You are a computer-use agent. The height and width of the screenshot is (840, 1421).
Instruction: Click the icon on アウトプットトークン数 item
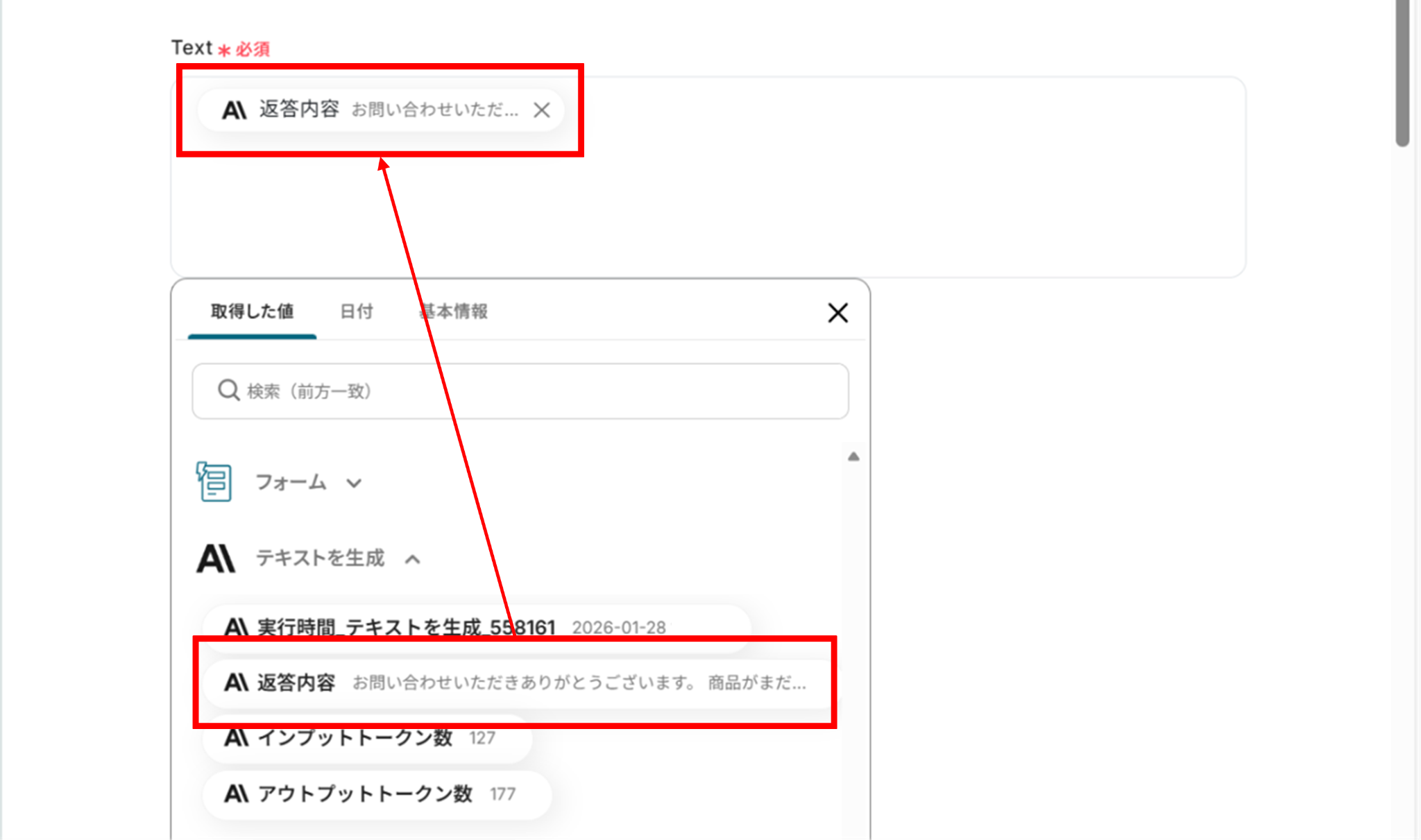coord(236,794)
